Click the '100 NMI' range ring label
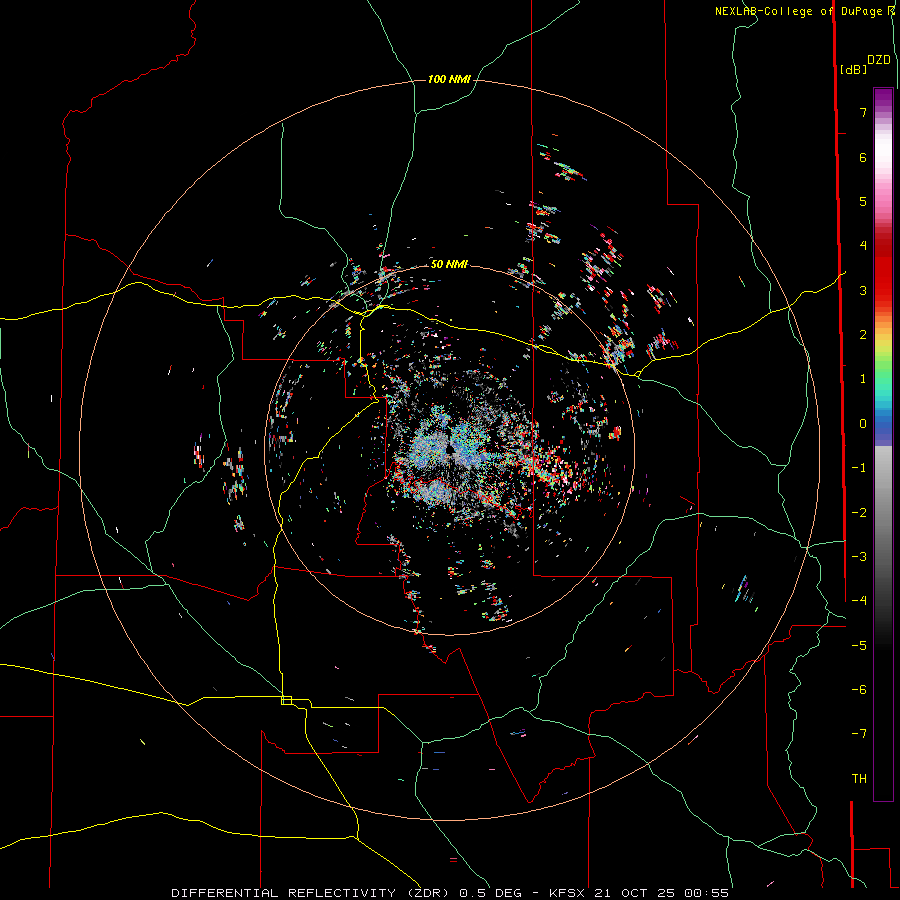The height and width of the screenshot is (900, 900). point(449,79)
